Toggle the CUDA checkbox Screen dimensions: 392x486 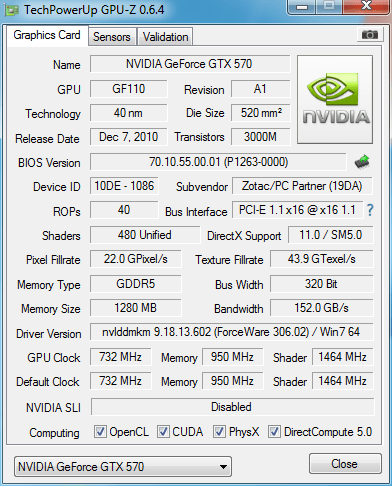pyautogui.click(x=163, y=431)
